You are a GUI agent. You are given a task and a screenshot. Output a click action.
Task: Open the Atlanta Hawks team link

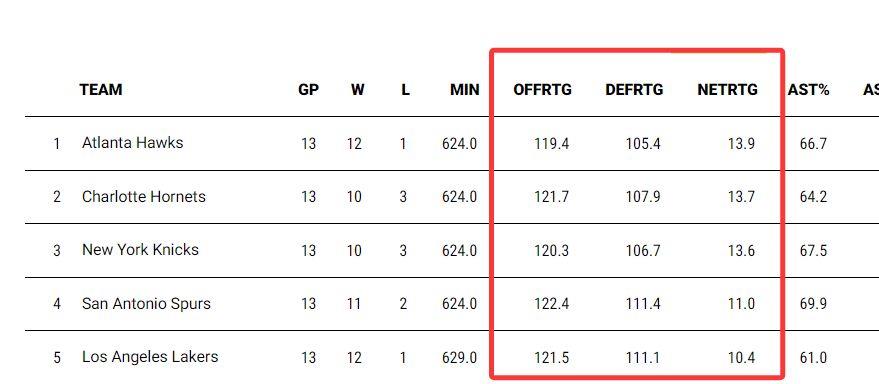(x=132, y=143)
